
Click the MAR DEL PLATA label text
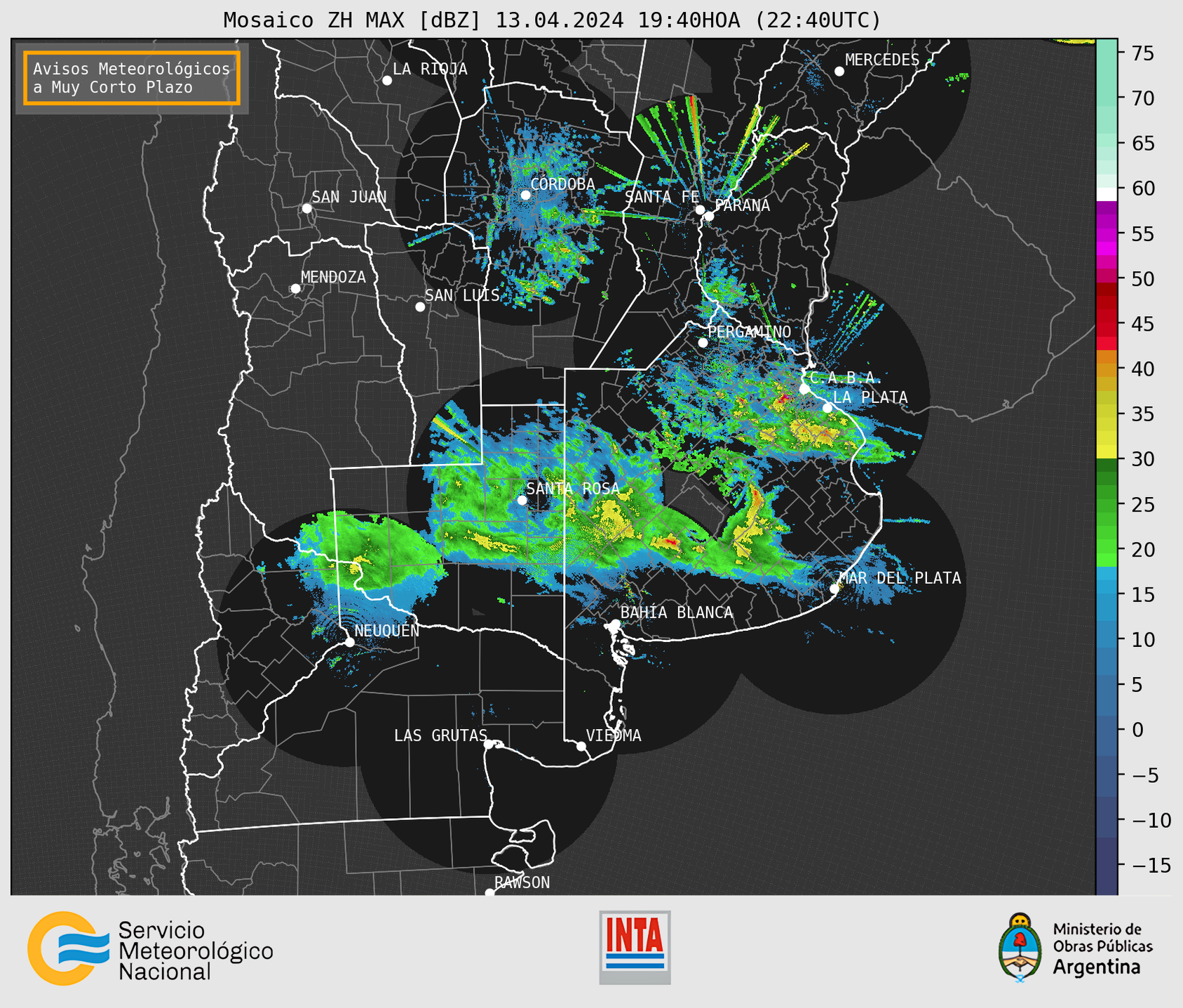click(x=900, y=578)
